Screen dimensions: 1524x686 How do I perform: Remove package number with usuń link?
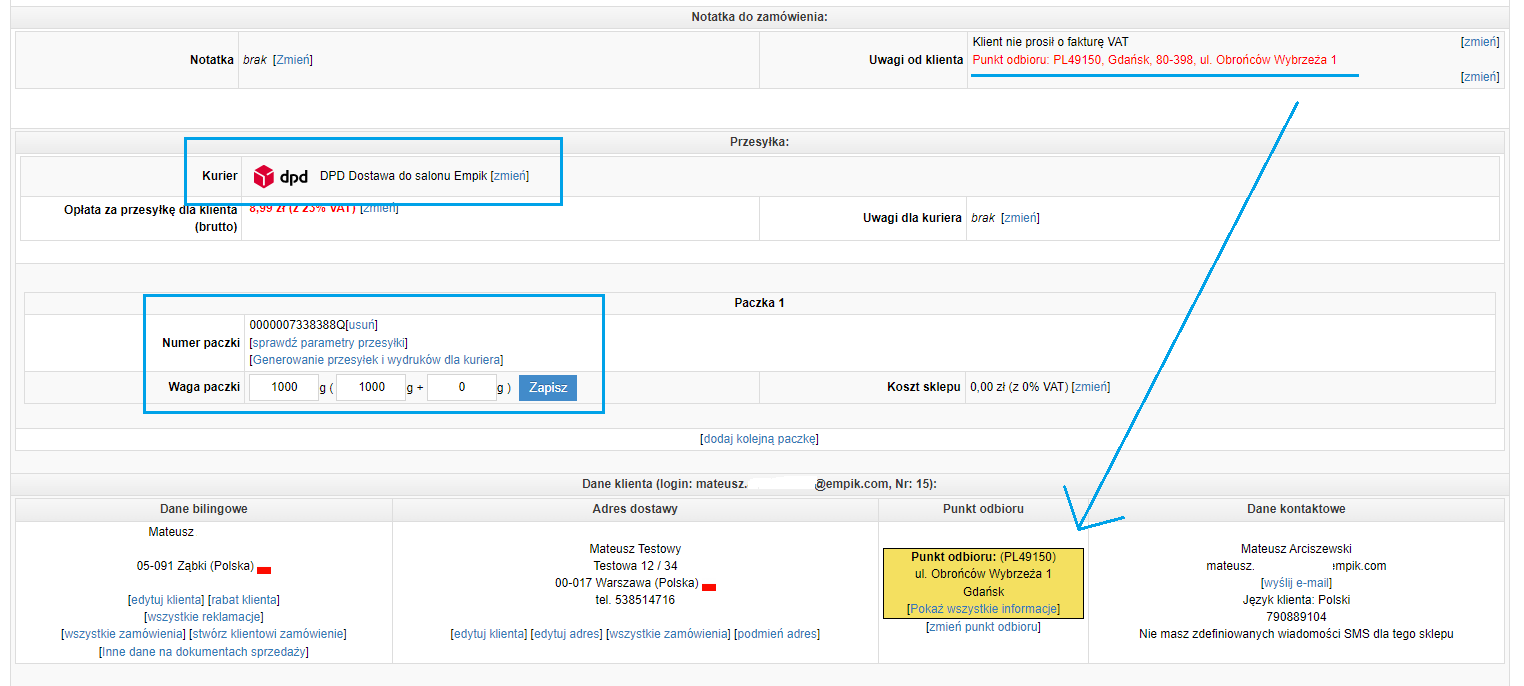(362, 325)
